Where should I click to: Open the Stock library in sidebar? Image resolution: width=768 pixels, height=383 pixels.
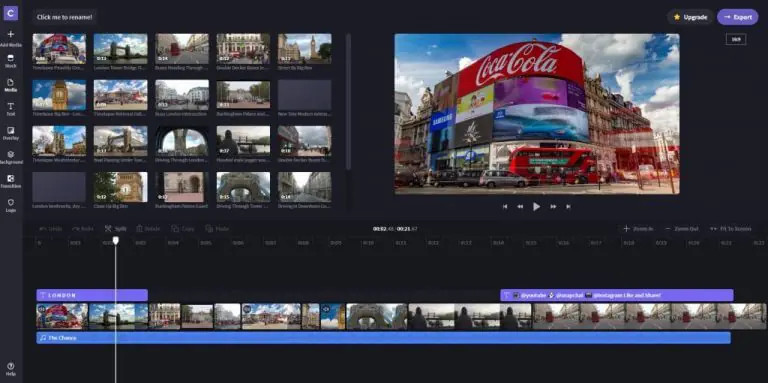pos(11,61)
